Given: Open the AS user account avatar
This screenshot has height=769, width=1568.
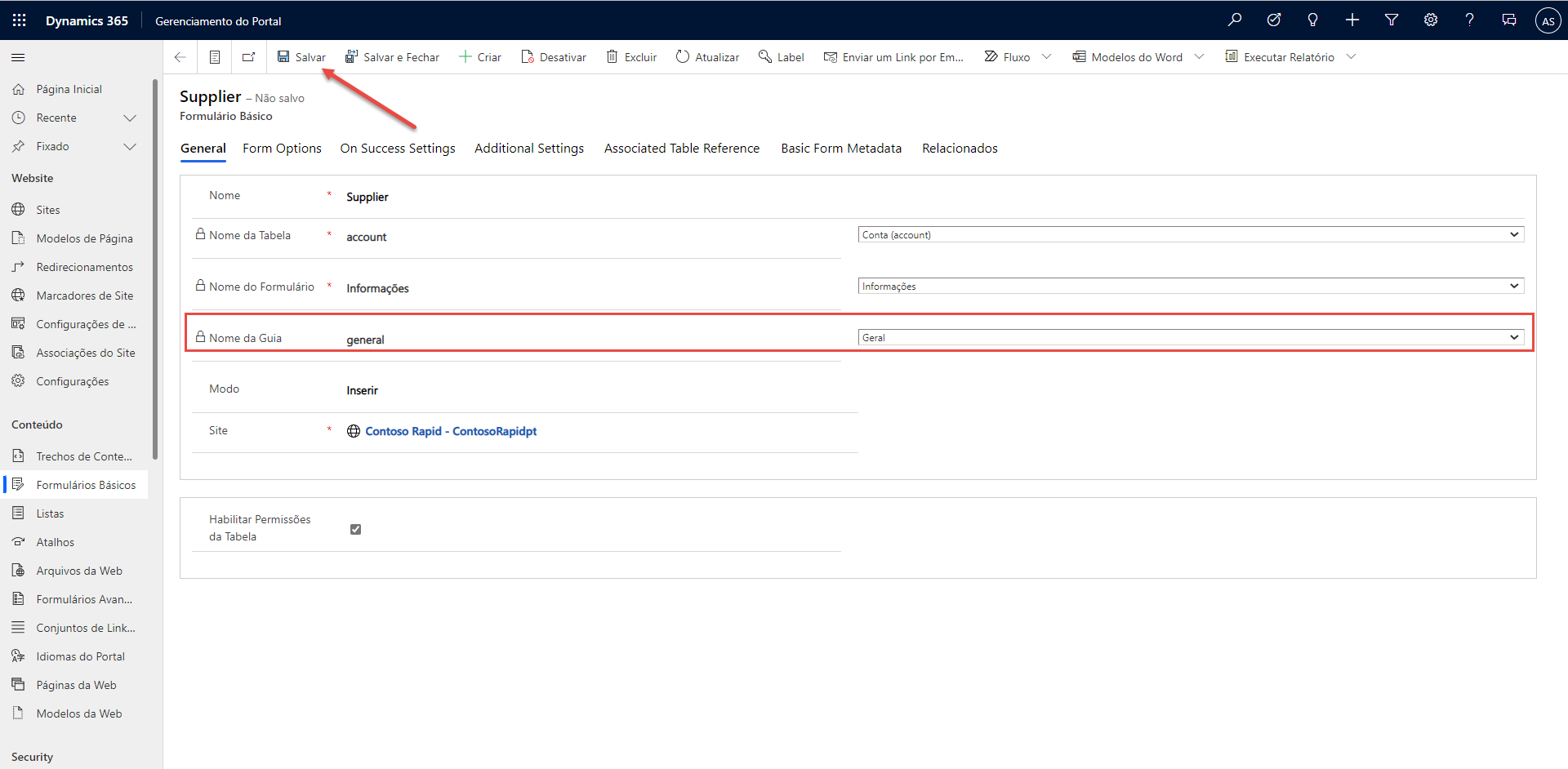Looking at the screenshot, I should pos(1548,21).
